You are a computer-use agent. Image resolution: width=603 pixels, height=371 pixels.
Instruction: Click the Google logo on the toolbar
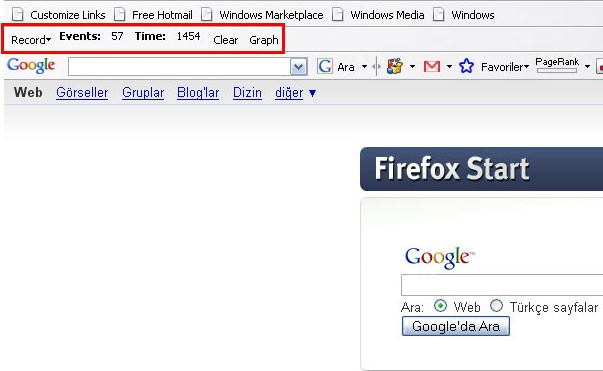[x=31, y=65]
